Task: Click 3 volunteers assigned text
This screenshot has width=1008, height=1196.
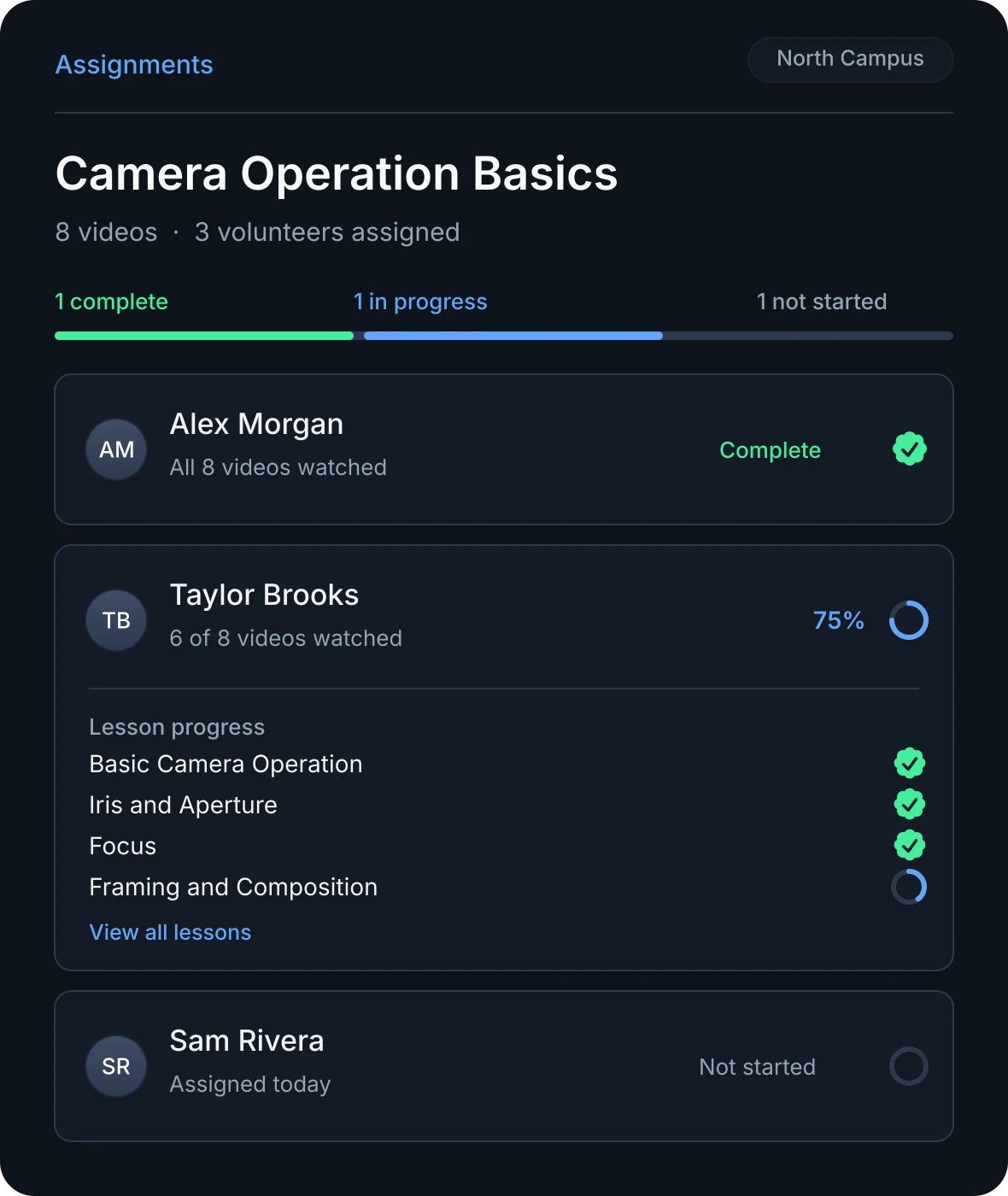Action: (x=327, y=232)
